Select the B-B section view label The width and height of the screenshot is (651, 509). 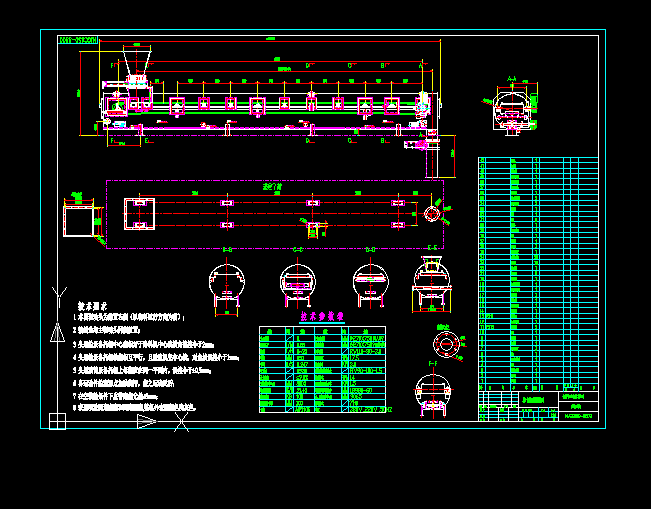tap(227, 250)
